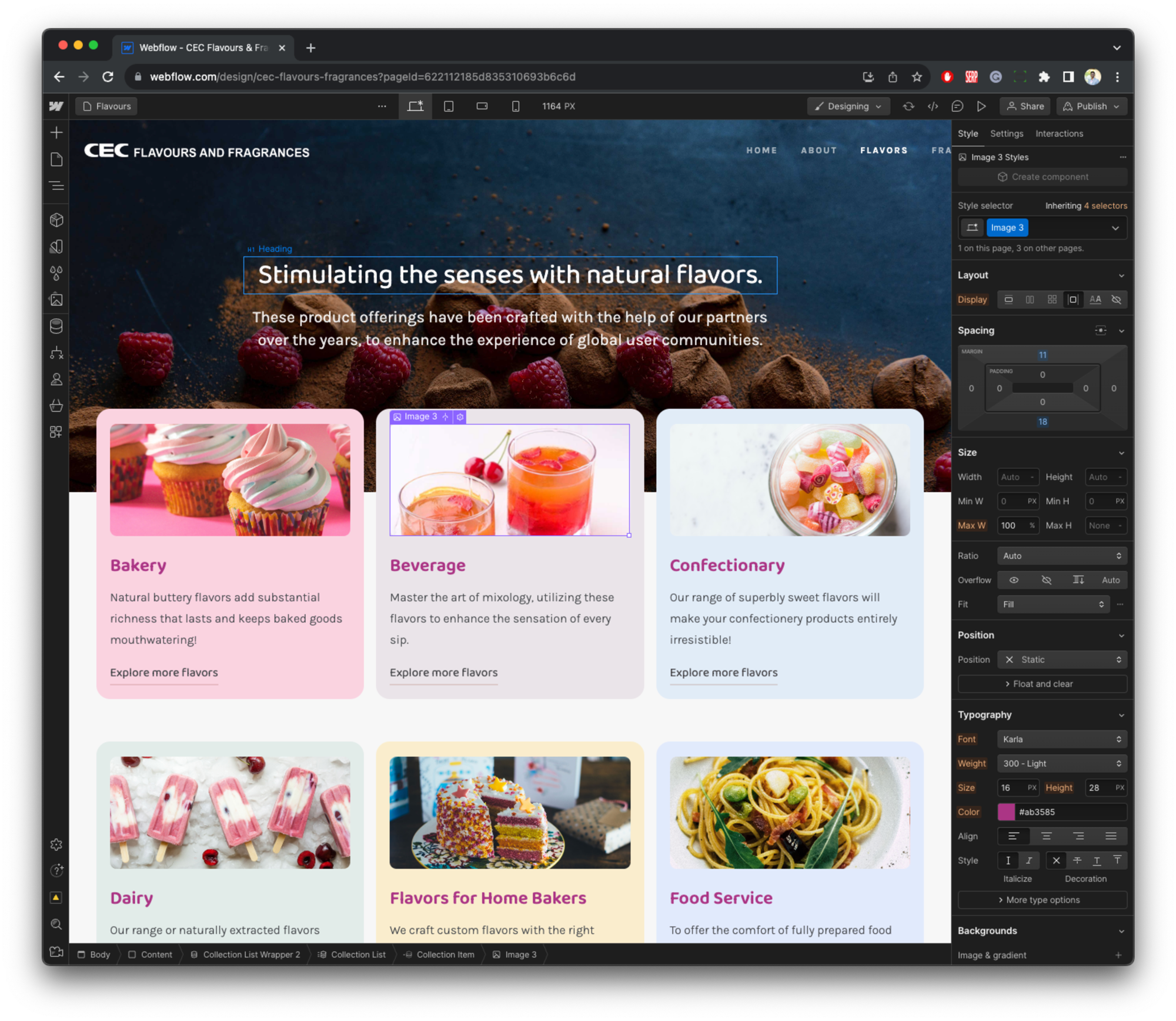Open Image 3 settings gear on canvas

click(460, 417)
